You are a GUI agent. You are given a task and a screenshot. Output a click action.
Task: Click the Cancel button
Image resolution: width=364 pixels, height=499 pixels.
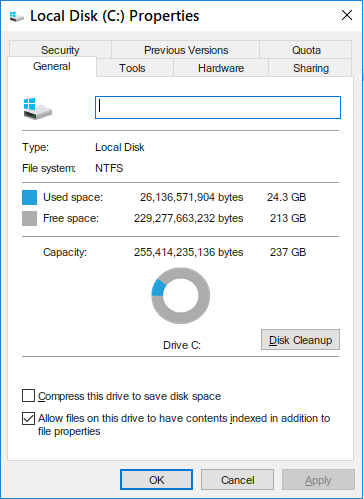pos(237,480)
